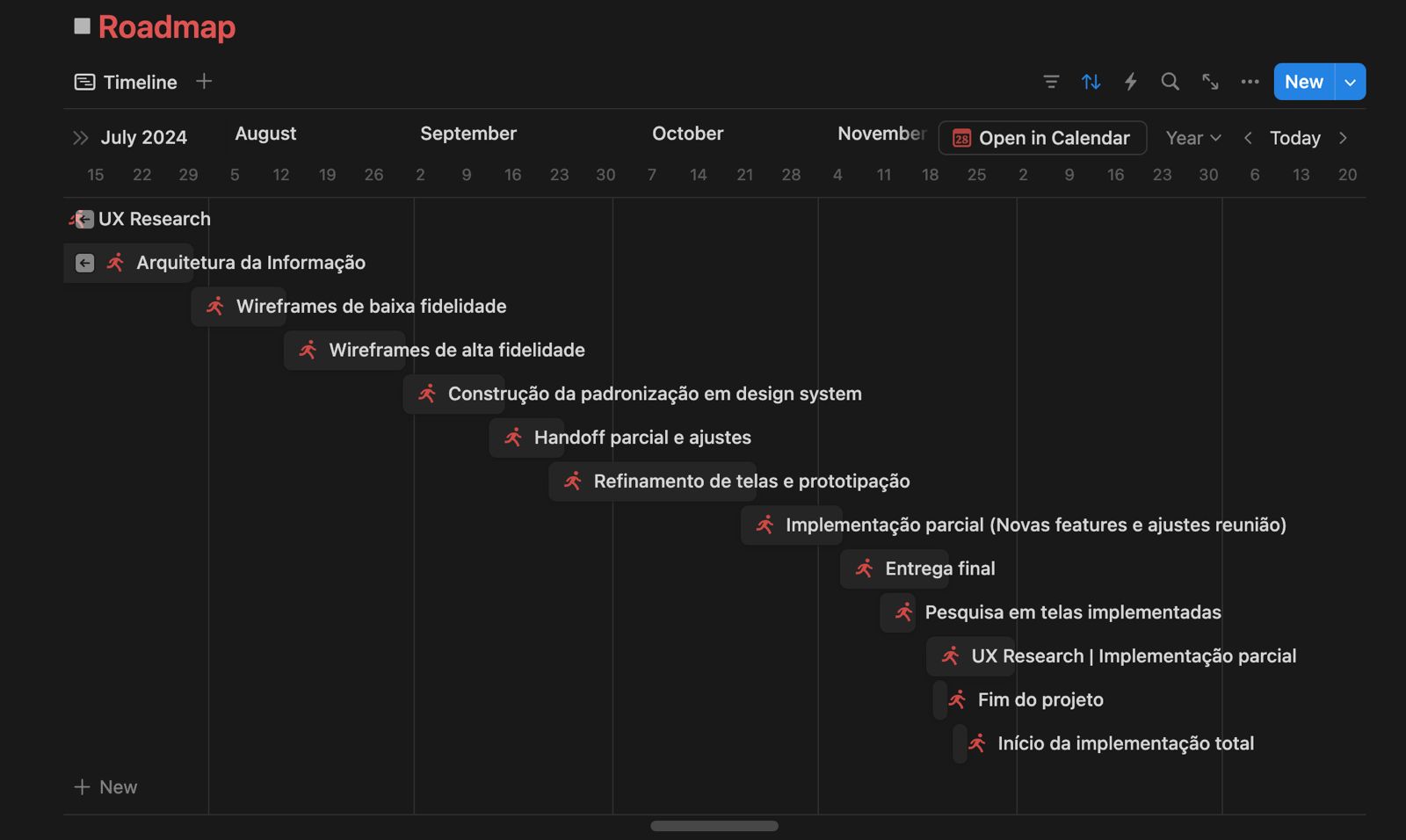Image resolution: width=1406 pixels, height=840 pixels.
Task: Open Wireframes de baixa fidelidade item
Action: pyautogui.click(x=371, y=306)
